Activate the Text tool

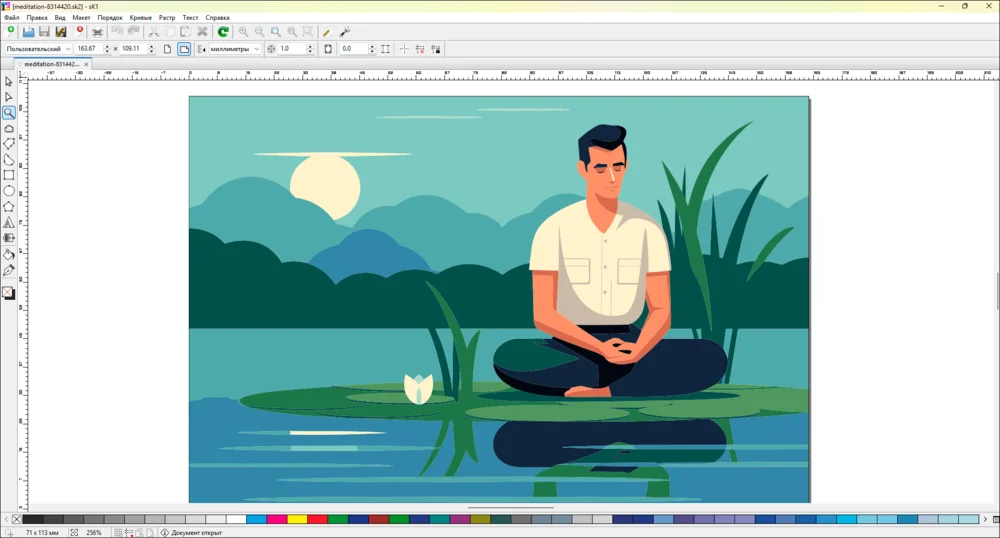click(8, 222)
